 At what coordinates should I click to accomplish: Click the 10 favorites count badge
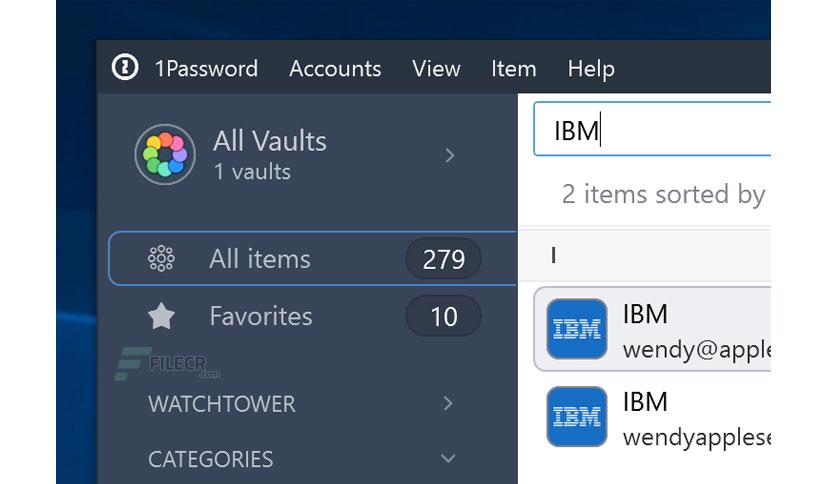[444, 317]
